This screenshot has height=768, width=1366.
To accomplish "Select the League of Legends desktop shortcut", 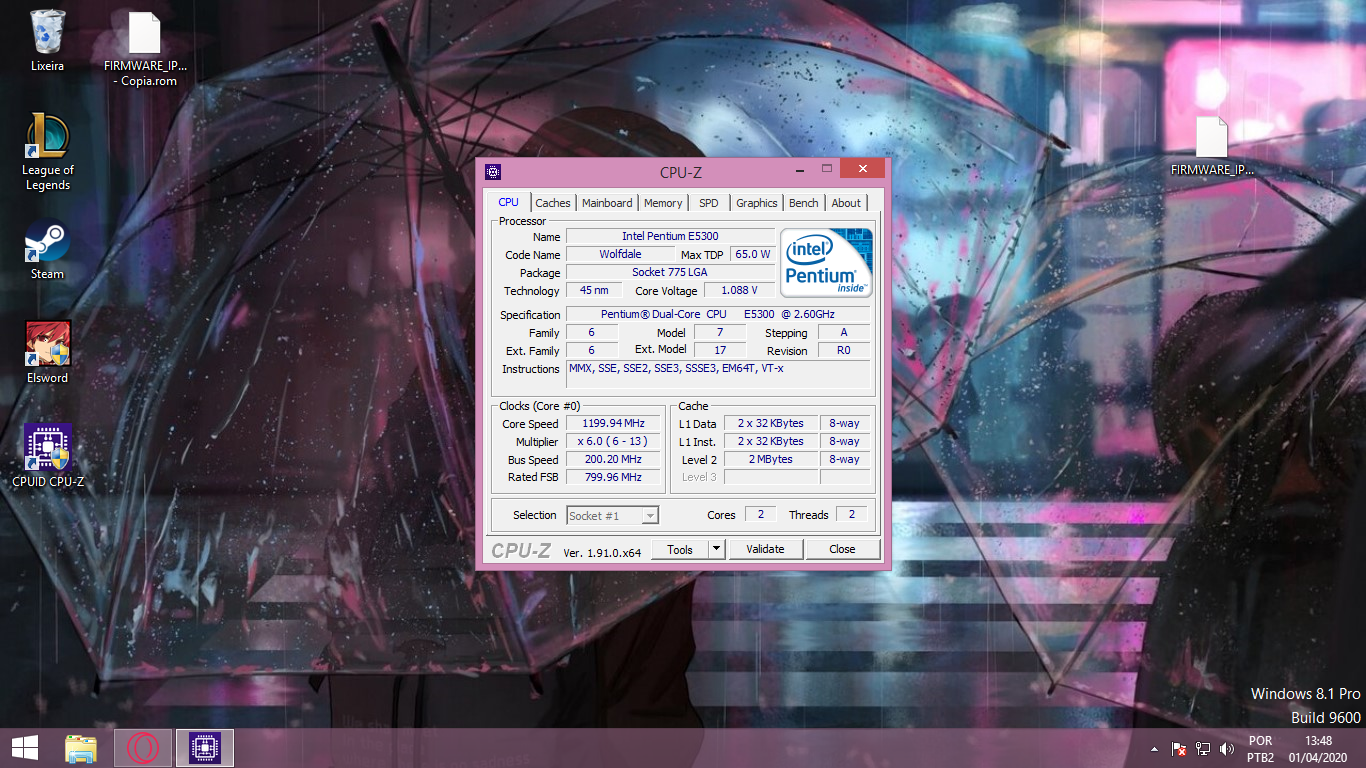I will point(47,152).
